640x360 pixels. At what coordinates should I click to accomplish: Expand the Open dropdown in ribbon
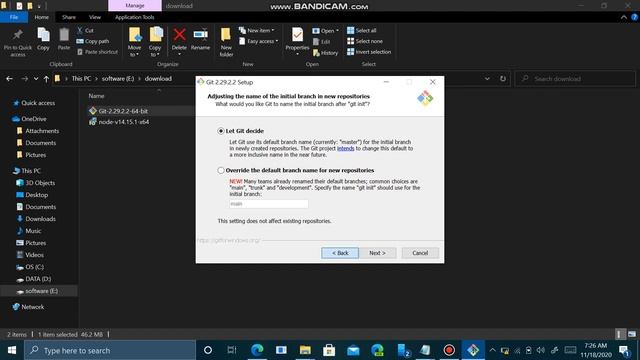(x=326, y=31)
